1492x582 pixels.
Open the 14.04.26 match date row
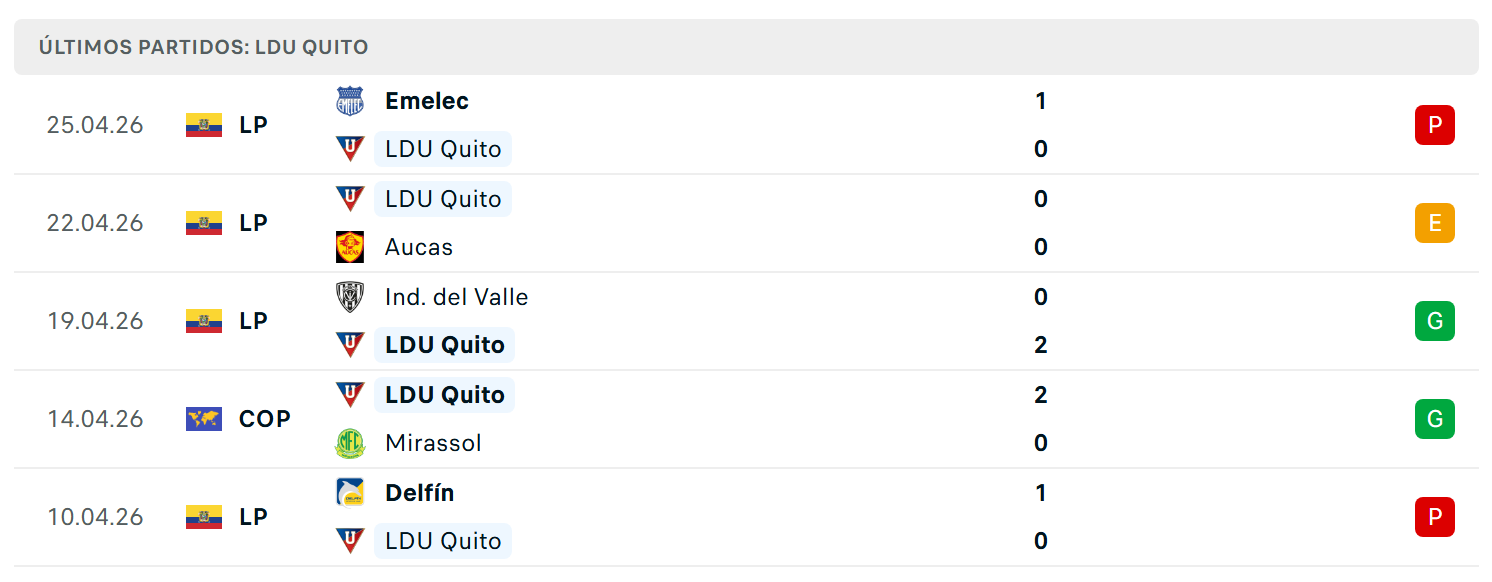pos(746,419)
